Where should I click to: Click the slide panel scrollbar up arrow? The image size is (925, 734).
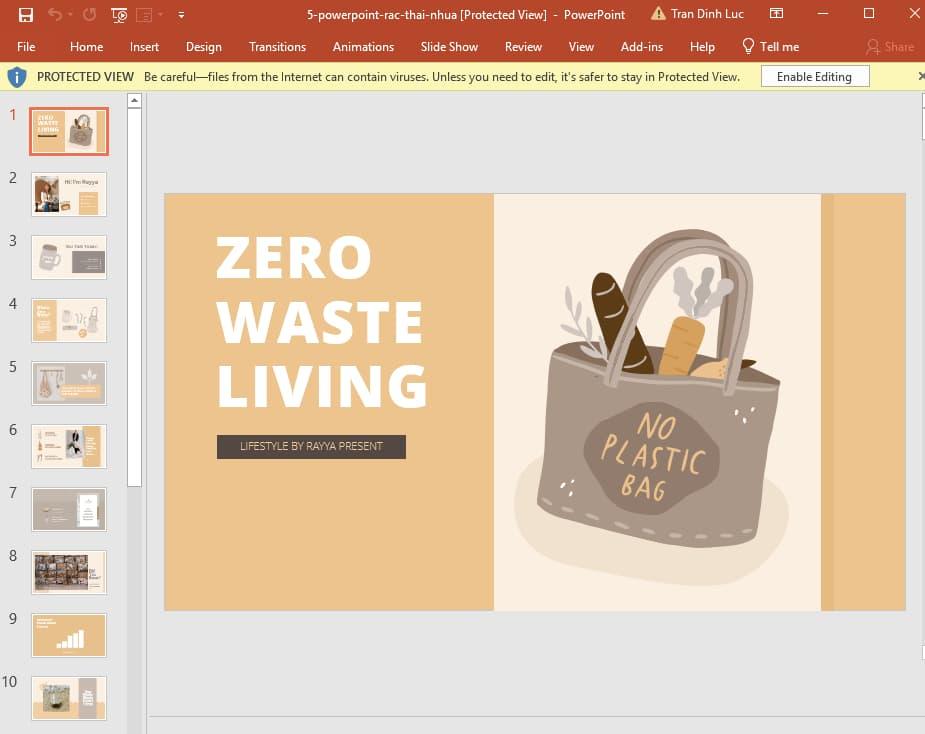[134, 99]
